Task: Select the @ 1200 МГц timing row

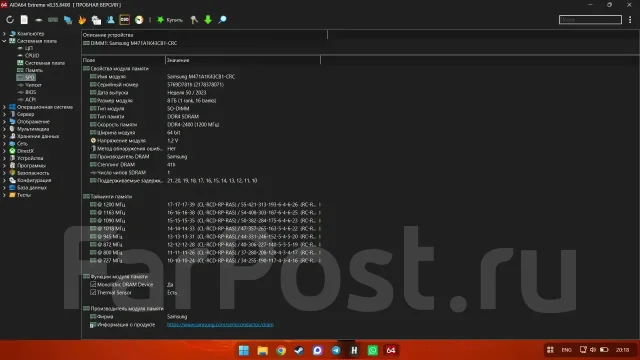Action: (201, 204)
